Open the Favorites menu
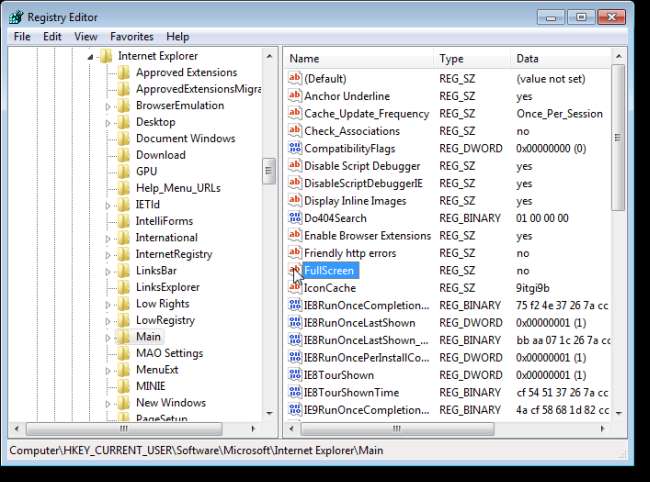 (132, 36)
